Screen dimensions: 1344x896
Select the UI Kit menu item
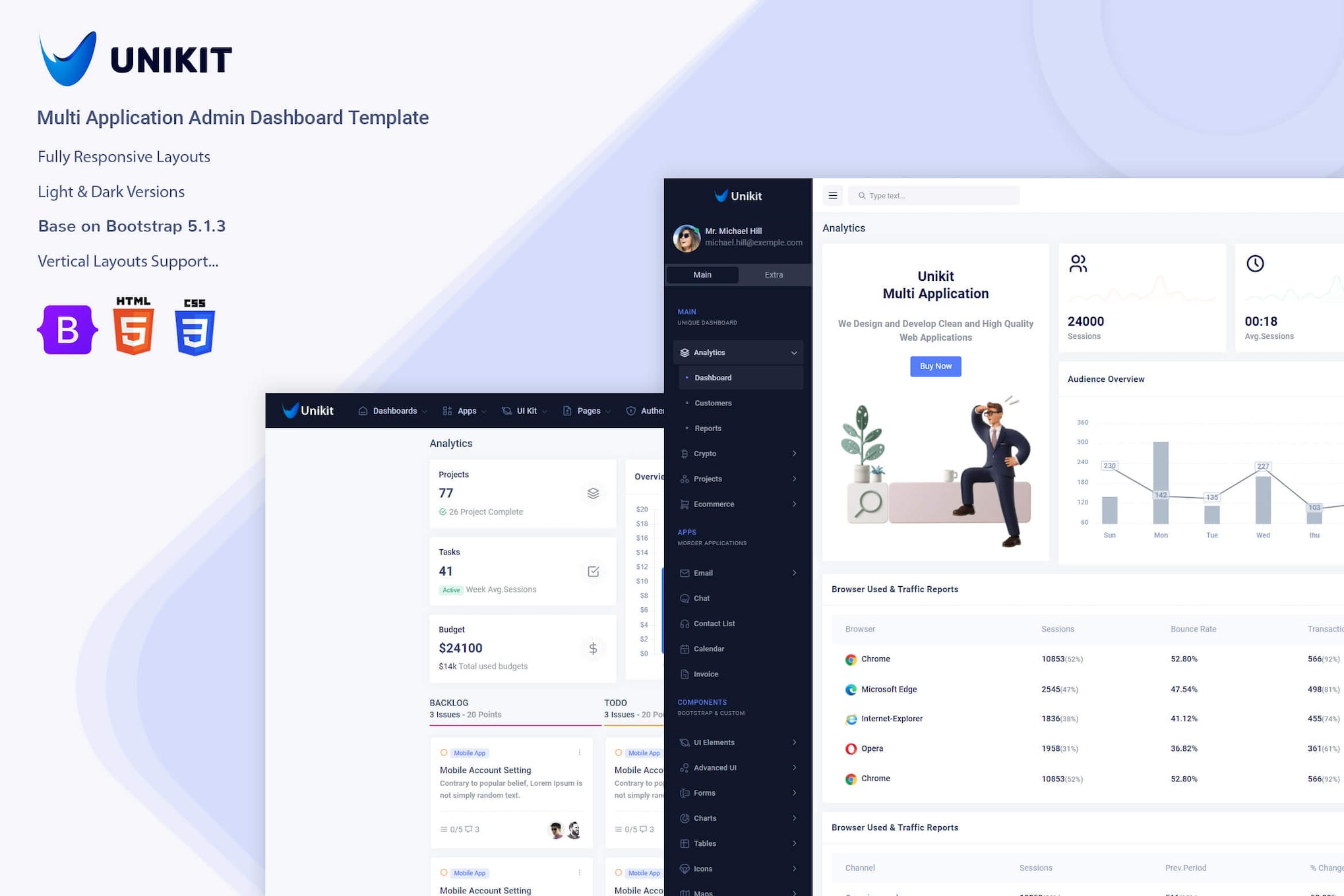point(523,411)
